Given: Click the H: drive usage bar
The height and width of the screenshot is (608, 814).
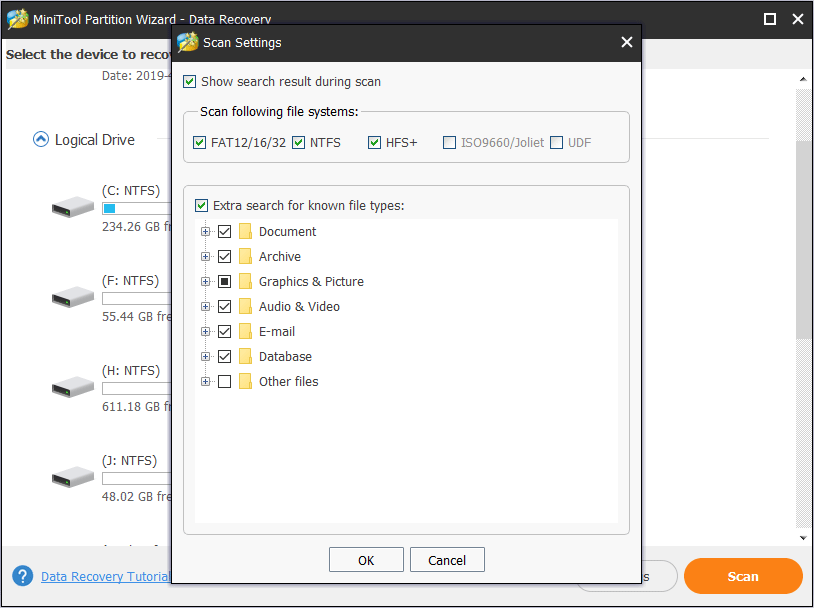Looking at the screenshot, I should [x=137, y=388].
